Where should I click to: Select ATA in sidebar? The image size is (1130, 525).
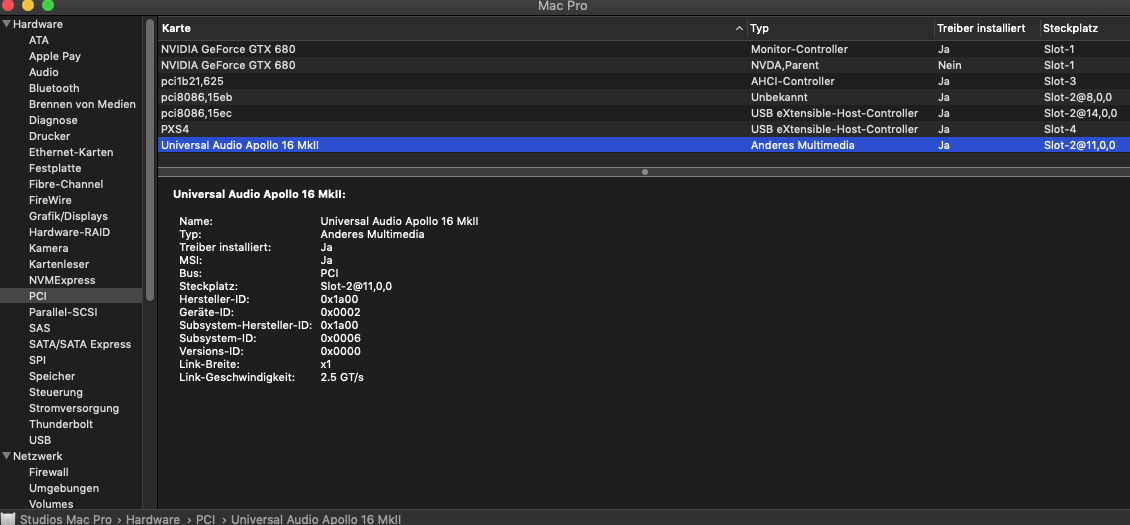point(39,40)
